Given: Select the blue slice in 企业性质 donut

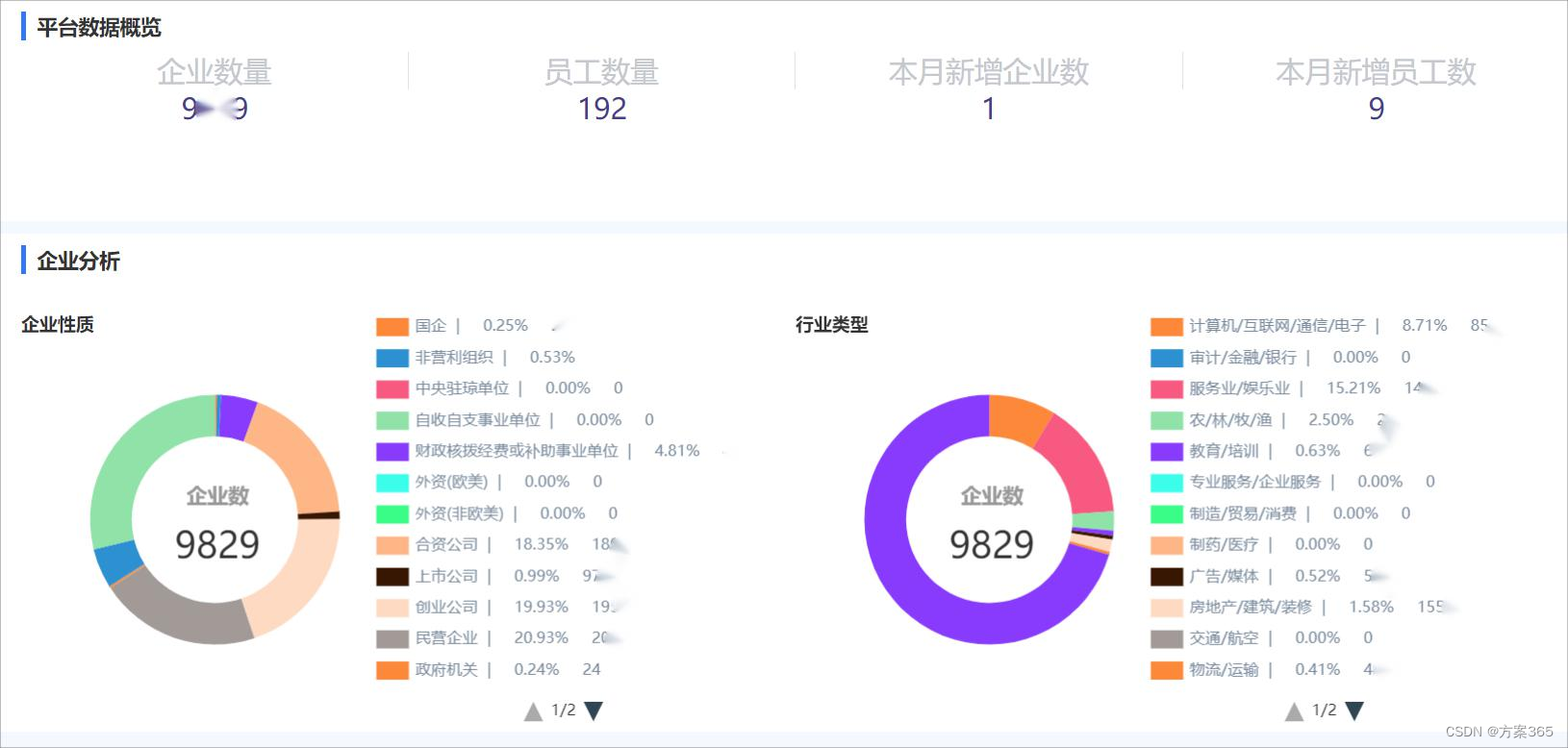Looking at the screenshot, I should (118, 563).
